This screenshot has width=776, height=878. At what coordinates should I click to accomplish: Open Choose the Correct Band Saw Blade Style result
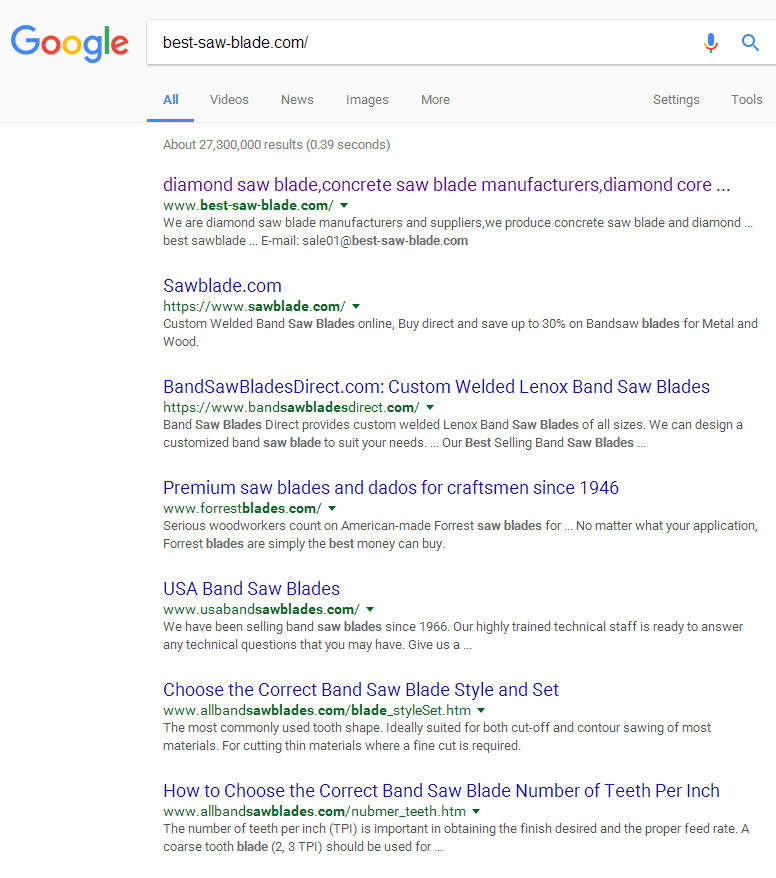pos(361,690)
